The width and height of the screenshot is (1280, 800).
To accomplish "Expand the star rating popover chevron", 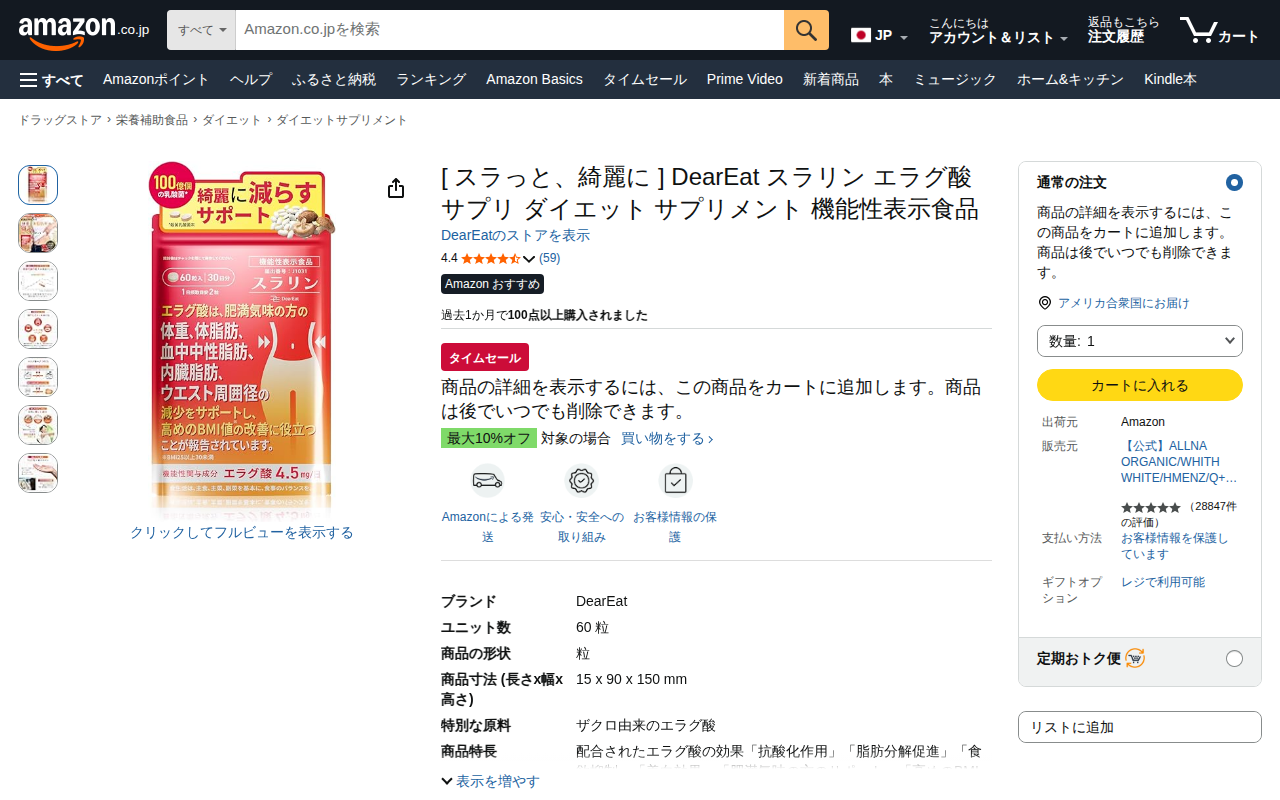I will pos(529,259).
